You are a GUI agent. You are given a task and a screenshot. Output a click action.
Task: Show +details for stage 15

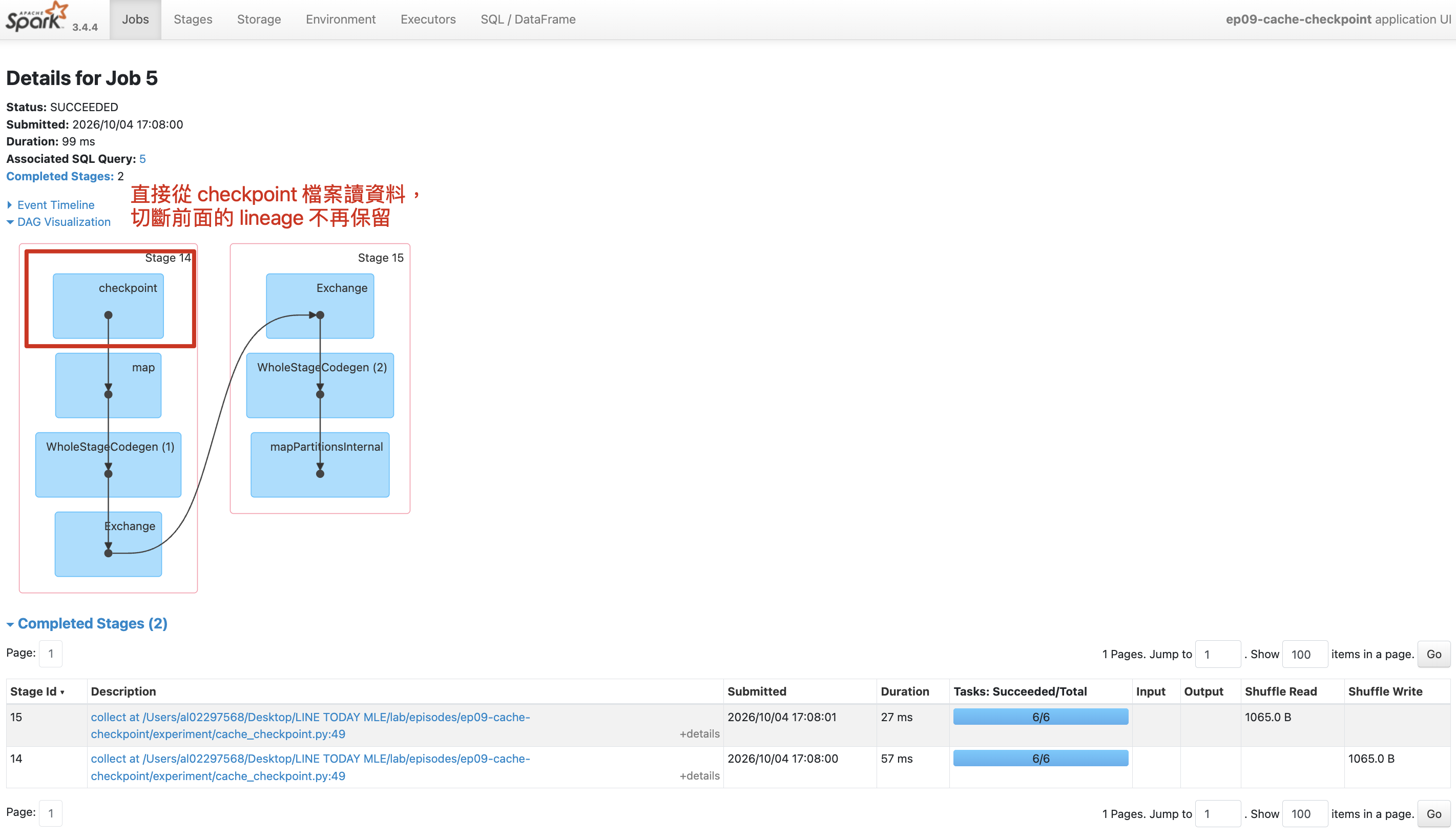click(x=699, y=734)
